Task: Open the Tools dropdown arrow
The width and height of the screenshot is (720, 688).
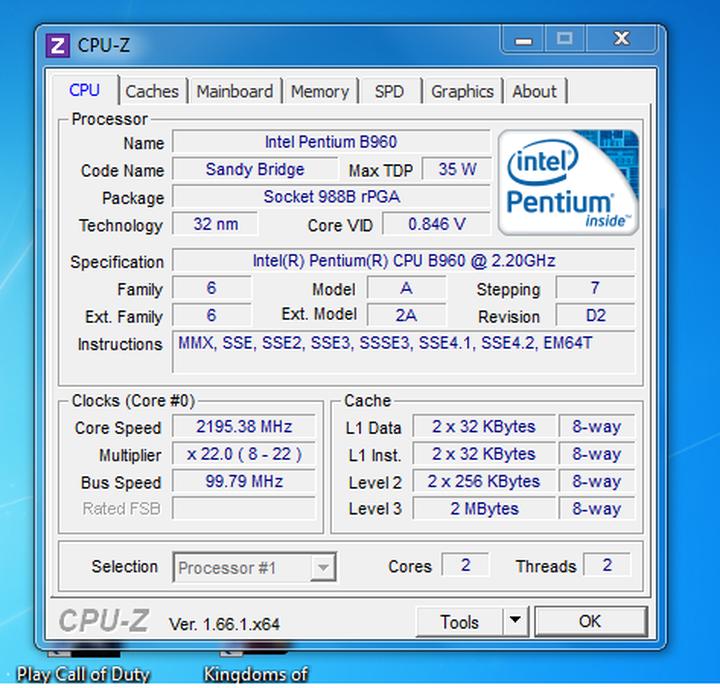Action: point(516,621)
